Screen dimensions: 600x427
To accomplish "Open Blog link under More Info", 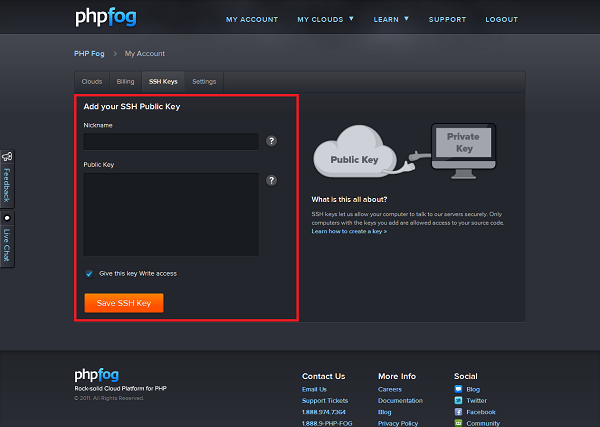I will [385, 412].
